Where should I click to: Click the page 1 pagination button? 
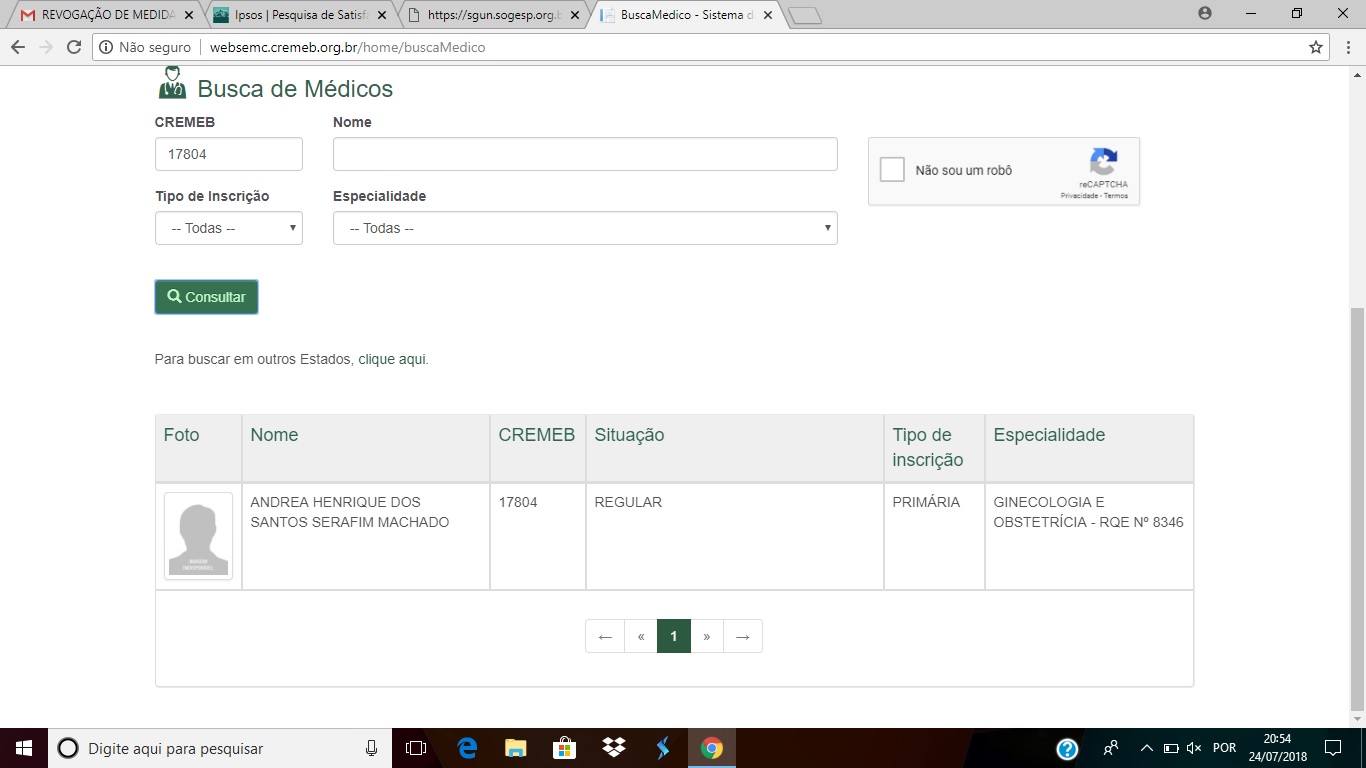coord(674,636)
